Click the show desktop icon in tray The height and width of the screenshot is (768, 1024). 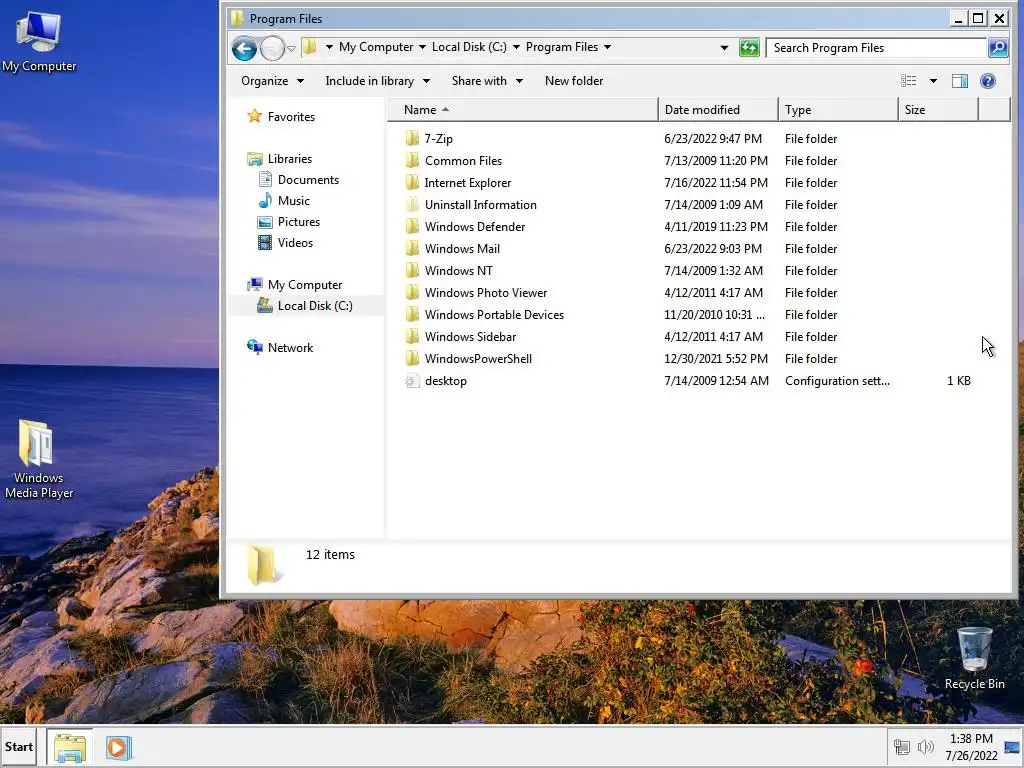point(1013,747)
